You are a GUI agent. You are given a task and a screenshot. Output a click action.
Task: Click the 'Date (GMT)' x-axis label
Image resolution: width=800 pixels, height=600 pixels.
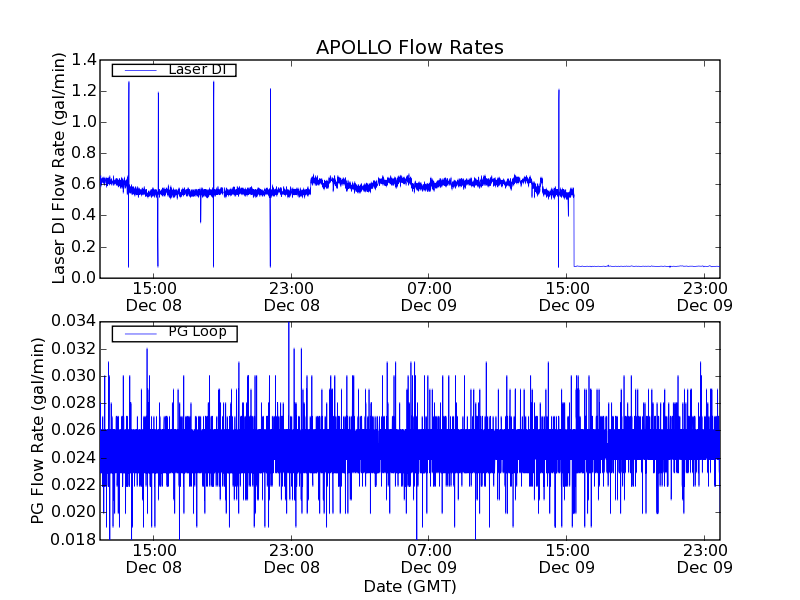tap(410, 586)
